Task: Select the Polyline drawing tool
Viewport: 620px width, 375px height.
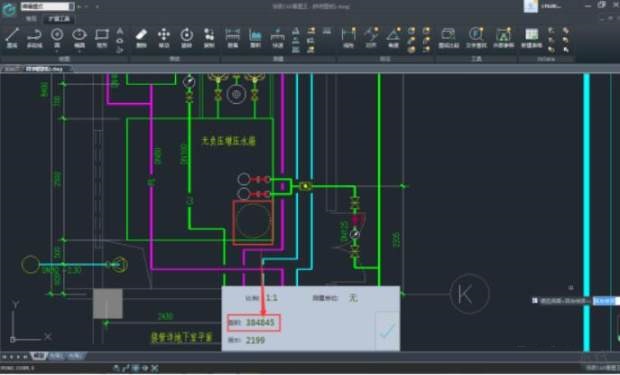Action: click(34, 38)
